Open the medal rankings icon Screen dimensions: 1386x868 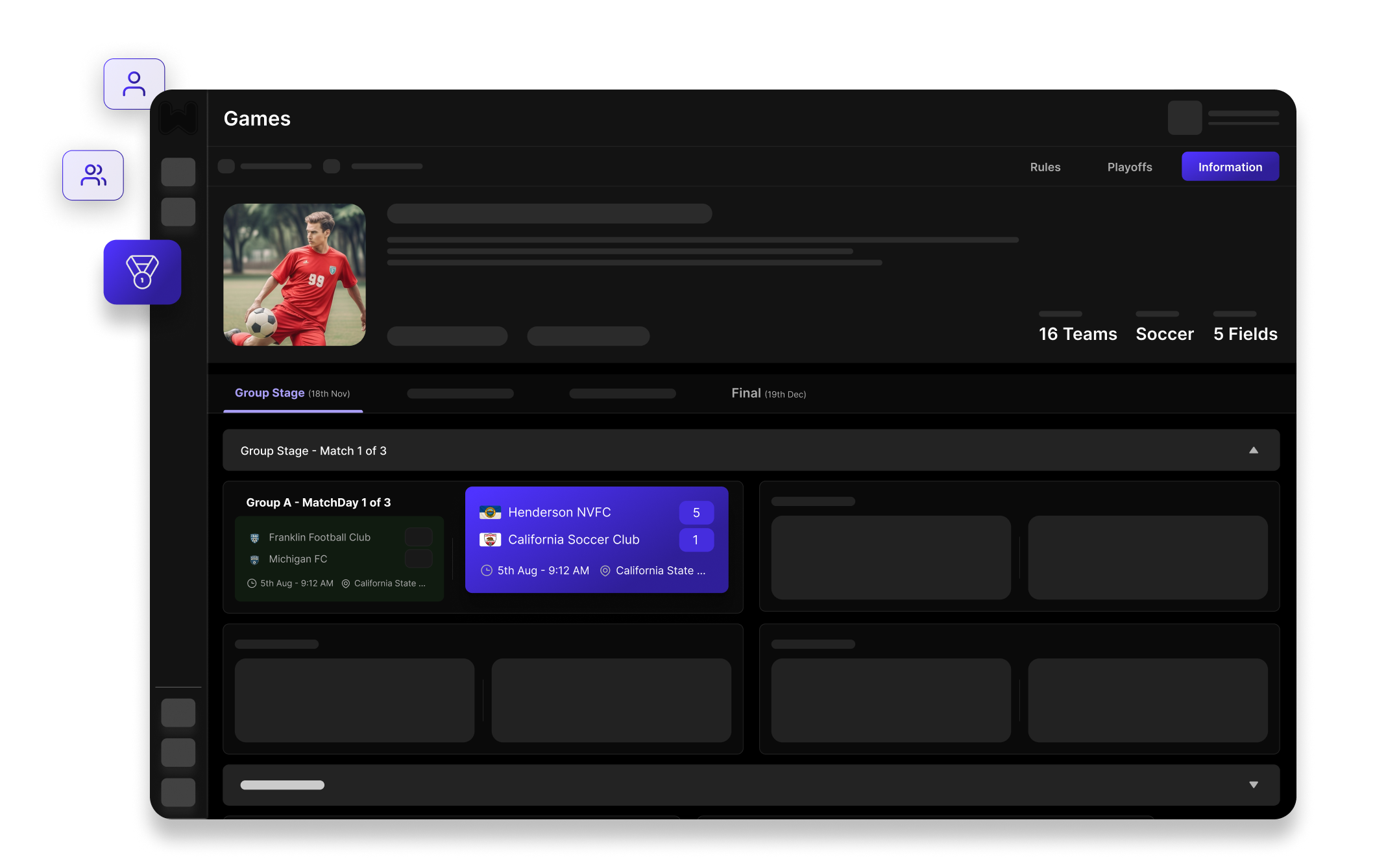141,272
